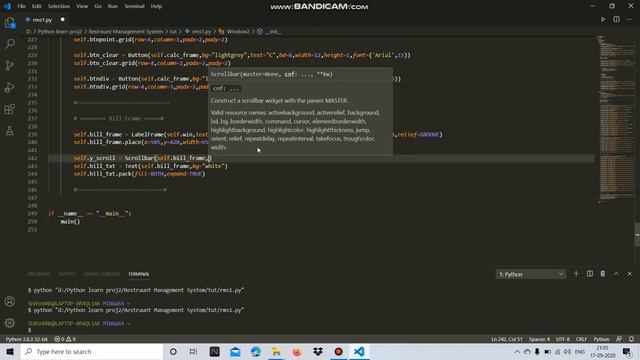
Task: Change indentation via Spaces: 4
Action: point(539,339)
